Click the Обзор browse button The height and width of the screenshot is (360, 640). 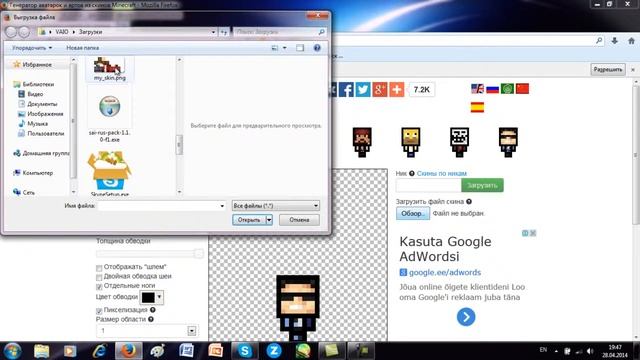pos(413,213)
